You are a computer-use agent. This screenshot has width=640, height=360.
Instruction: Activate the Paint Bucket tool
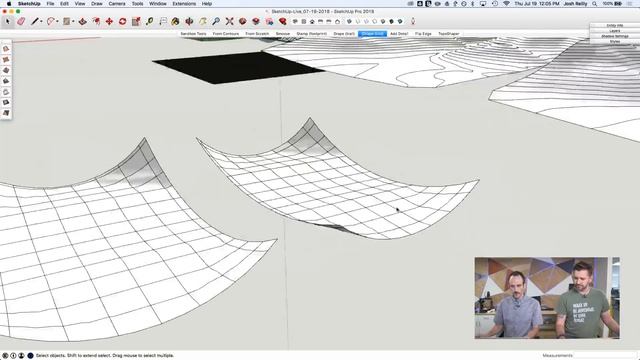[x=176, y=21]
